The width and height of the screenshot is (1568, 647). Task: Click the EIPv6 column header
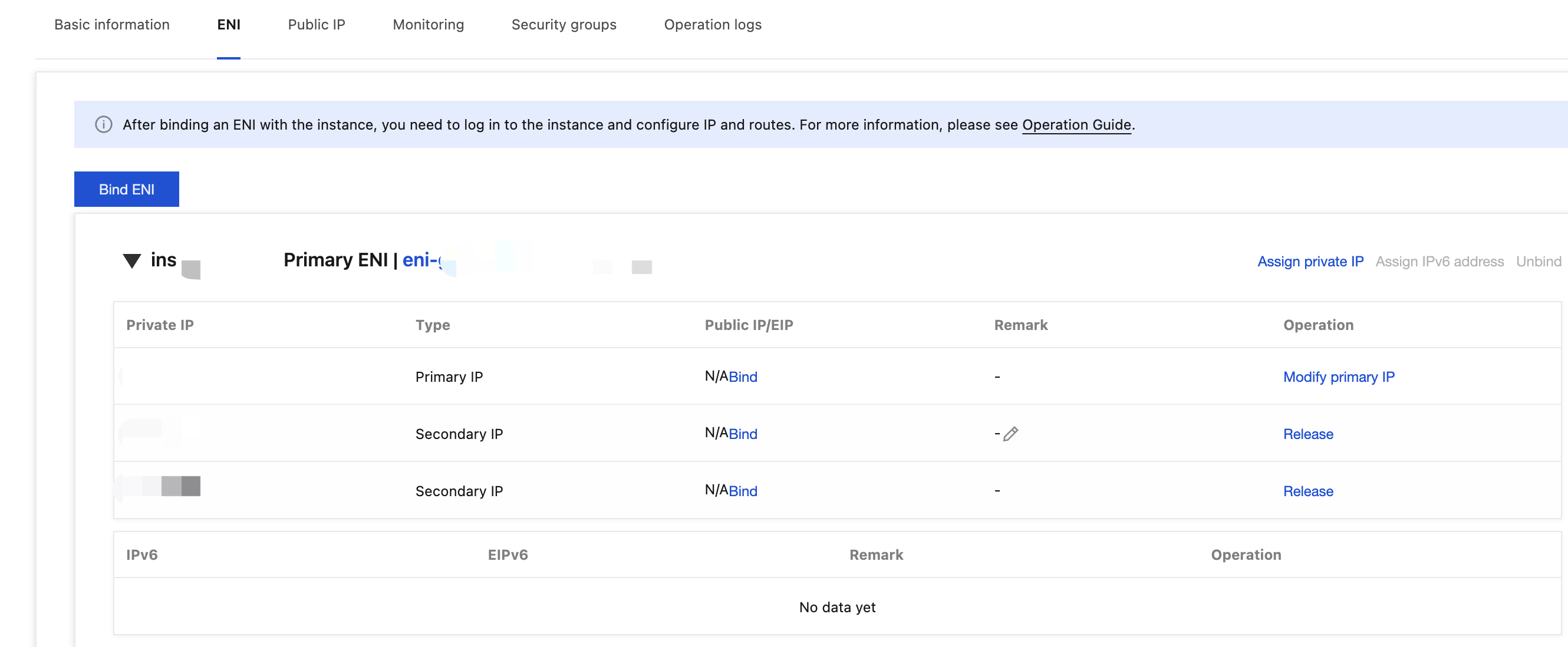[x=508, y=554]
